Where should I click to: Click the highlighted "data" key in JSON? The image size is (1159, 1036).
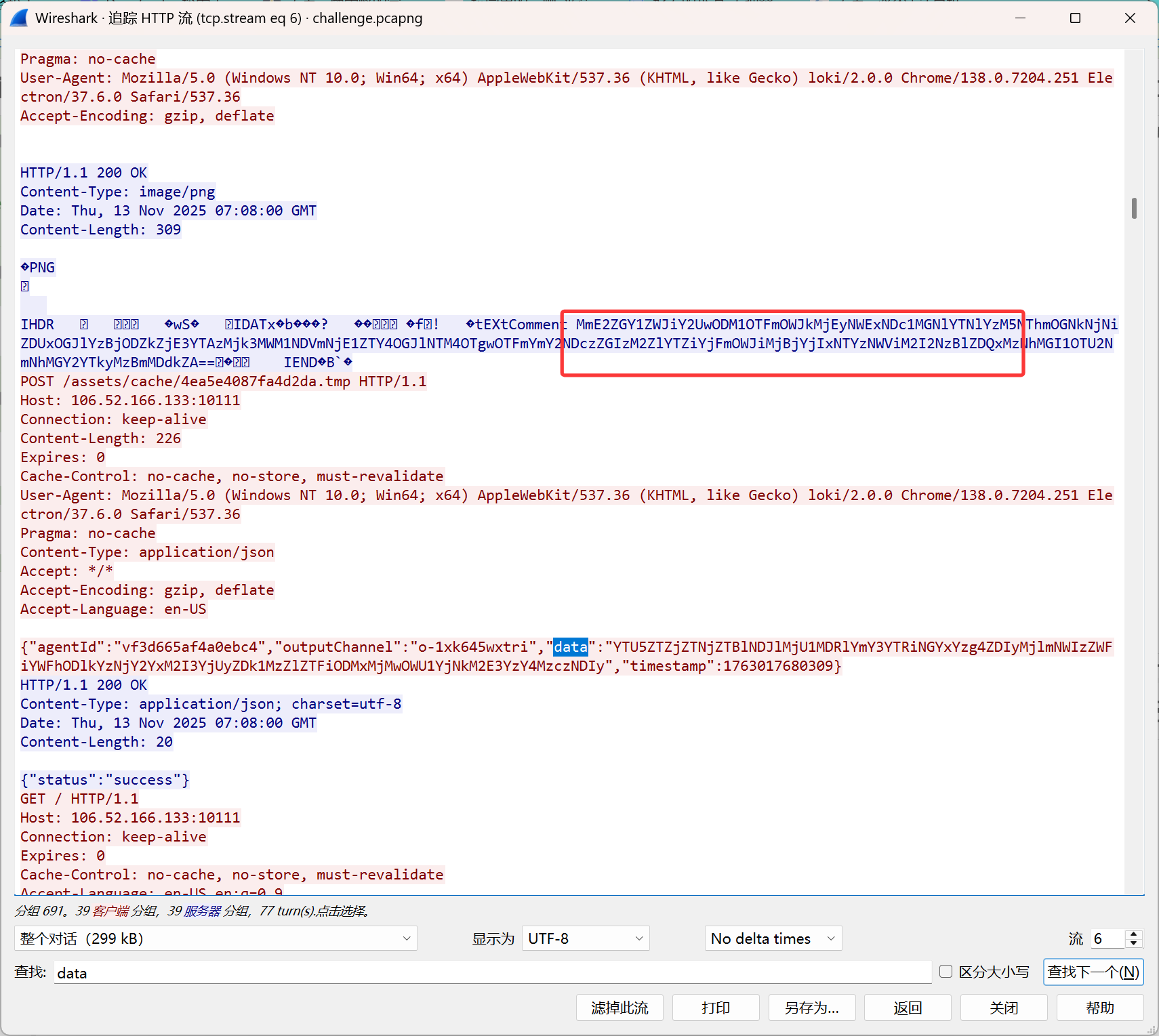571,647
